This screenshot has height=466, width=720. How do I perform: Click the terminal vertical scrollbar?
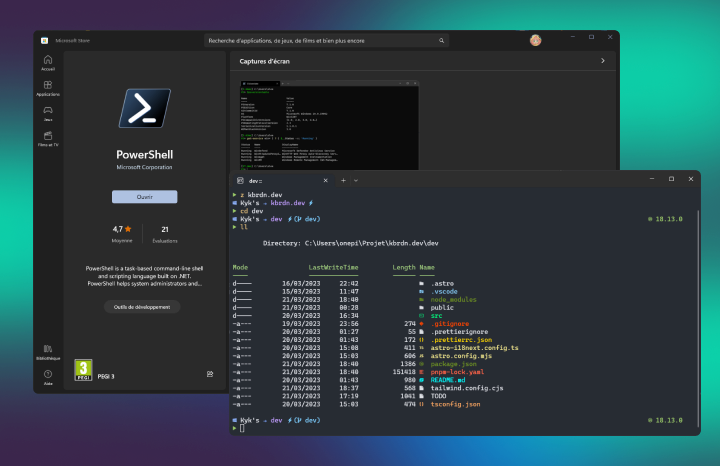tap(698, 319)
